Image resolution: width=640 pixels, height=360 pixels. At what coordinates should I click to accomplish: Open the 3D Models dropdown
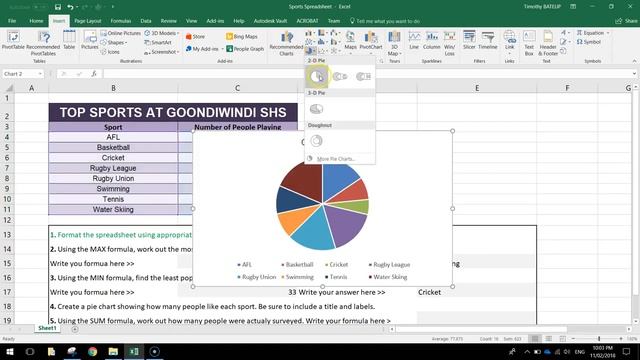(x=162, y=33)
